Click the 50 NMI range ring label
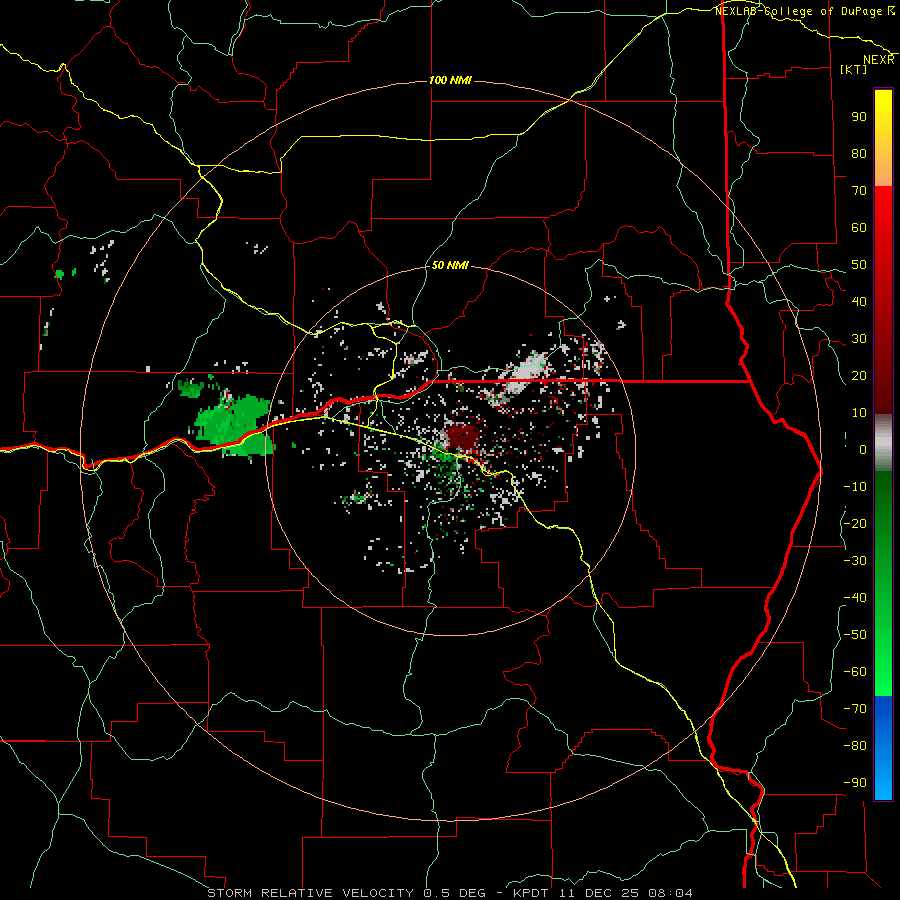The height and width of the screenshot is (900, 900). pos(450,265)
